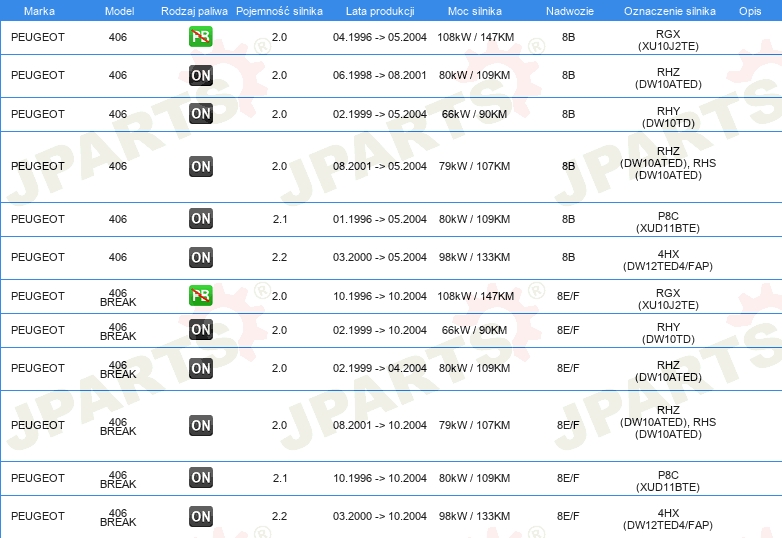This screenshot has height=538, width=782.
Task: Click the ON icon in the 406 79kW row
Action: [x=200, y=167]
